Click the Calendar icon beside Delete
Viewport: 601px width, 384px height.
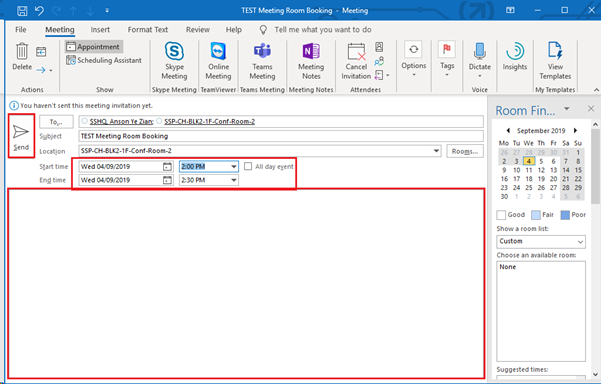click(41, 52)
